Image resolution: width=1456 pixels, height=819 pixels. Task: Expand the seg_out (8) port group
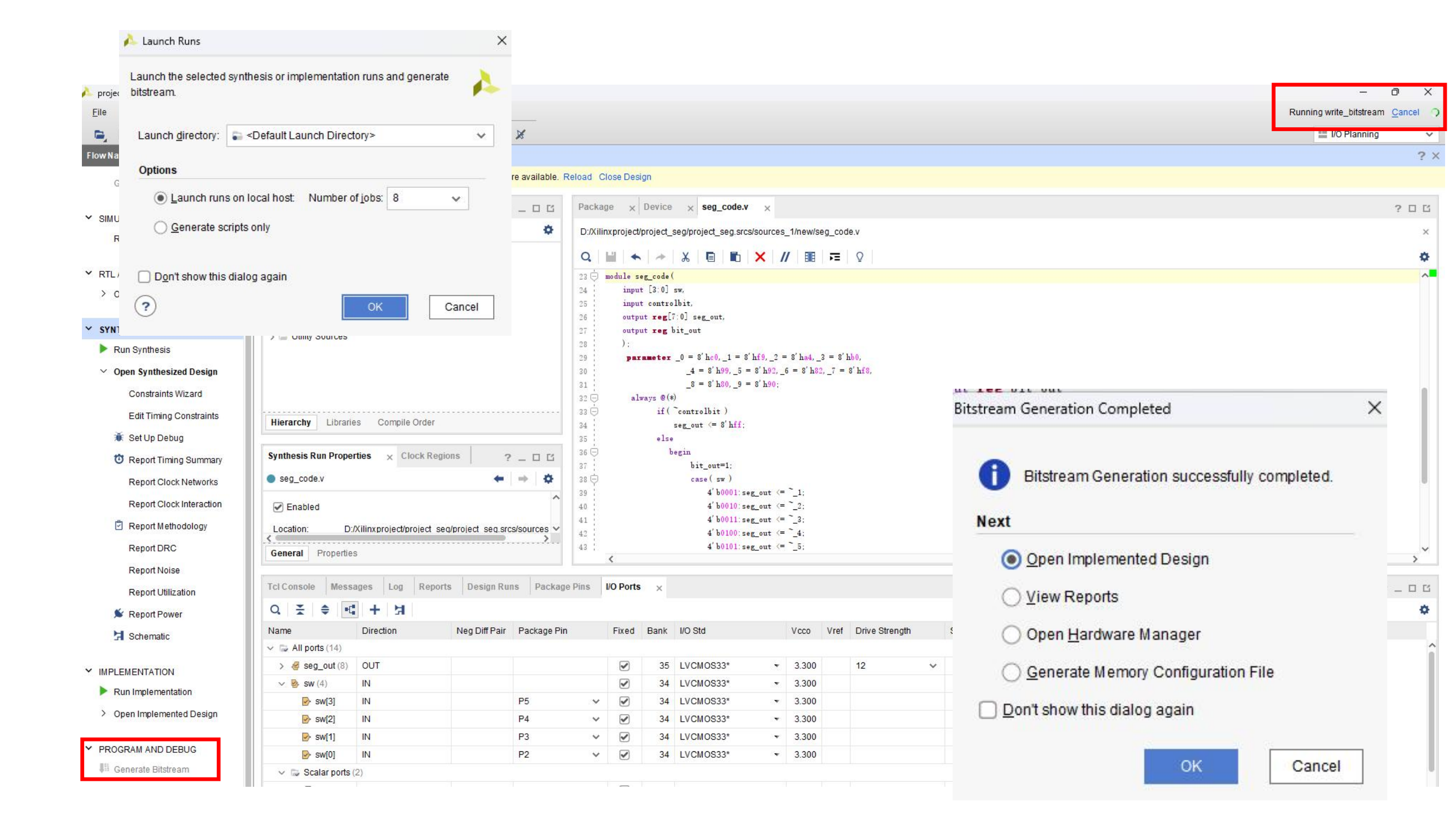(x=281, y=666)
